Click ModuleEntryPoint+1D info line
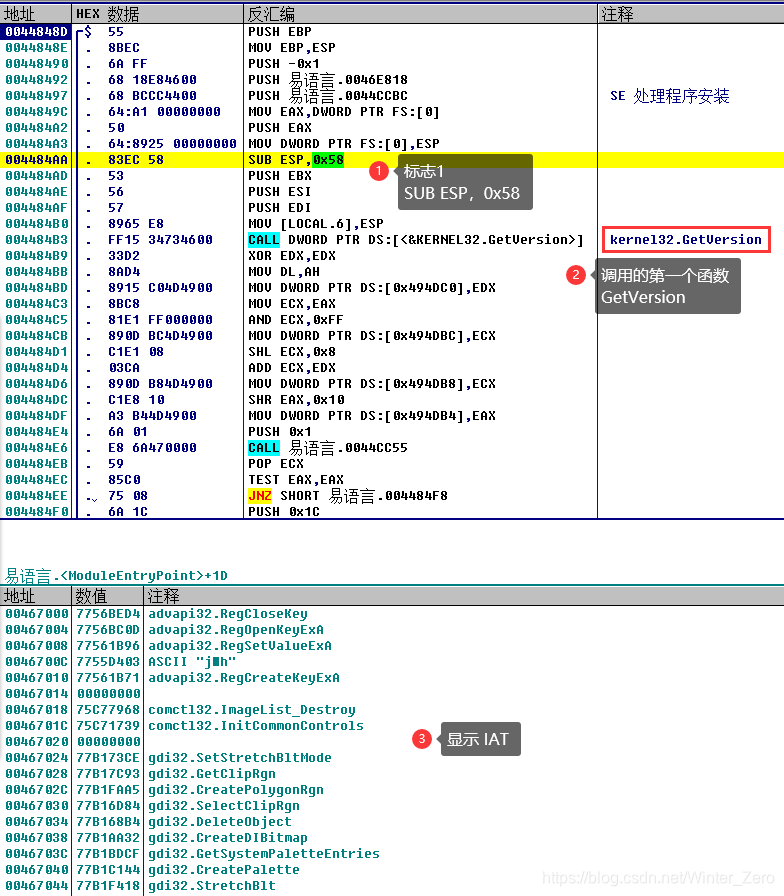Viewport: 784px width, 896px height. point(116,575)
